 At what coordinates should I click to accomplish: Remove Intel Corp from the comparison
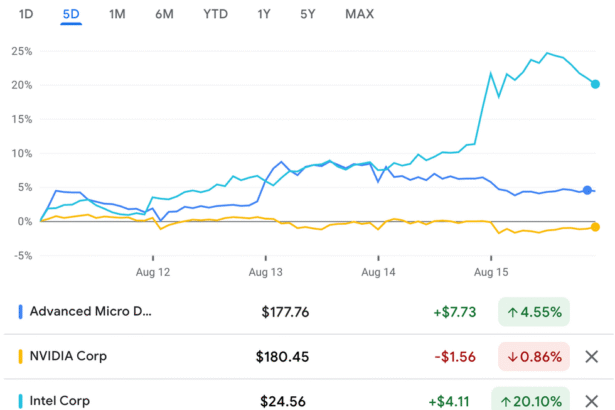(x=591, y=400)
